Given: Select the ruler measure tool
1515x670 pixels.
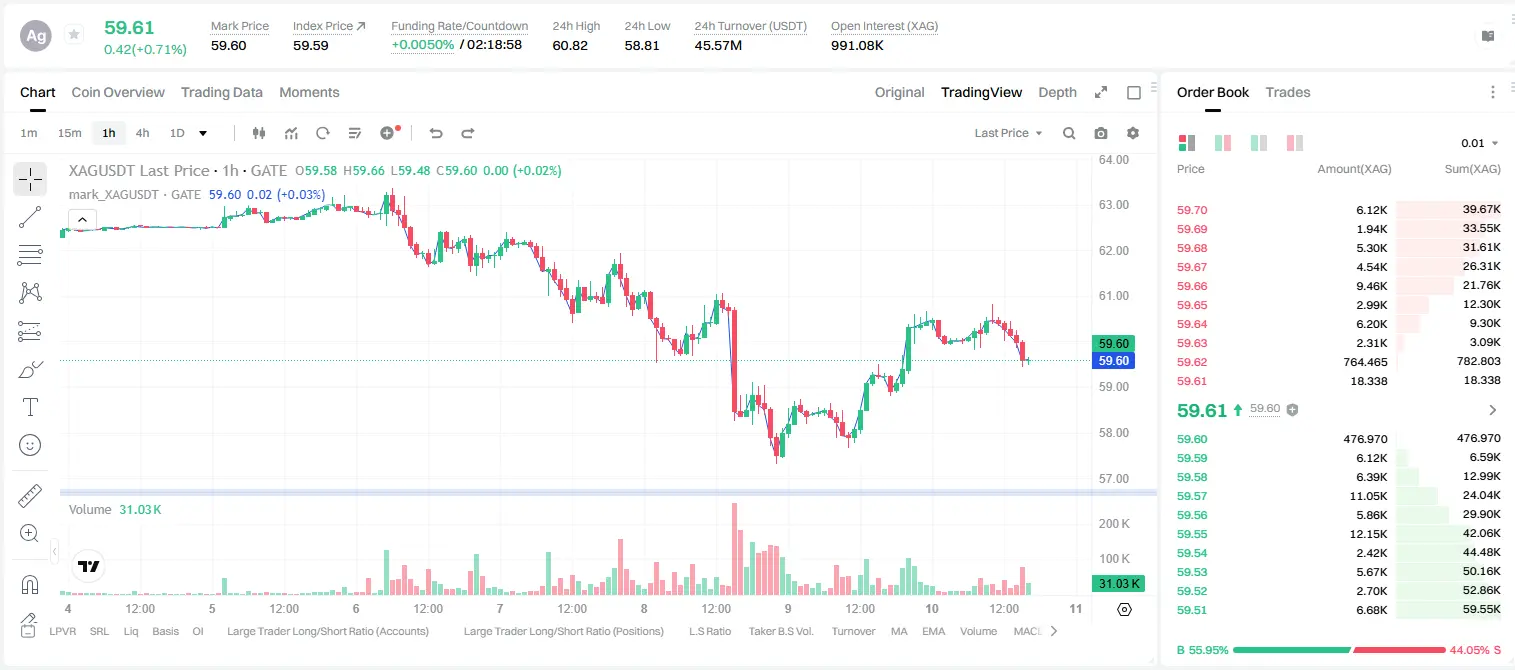Looking at the screenshot, I should [x=30, y=496].
